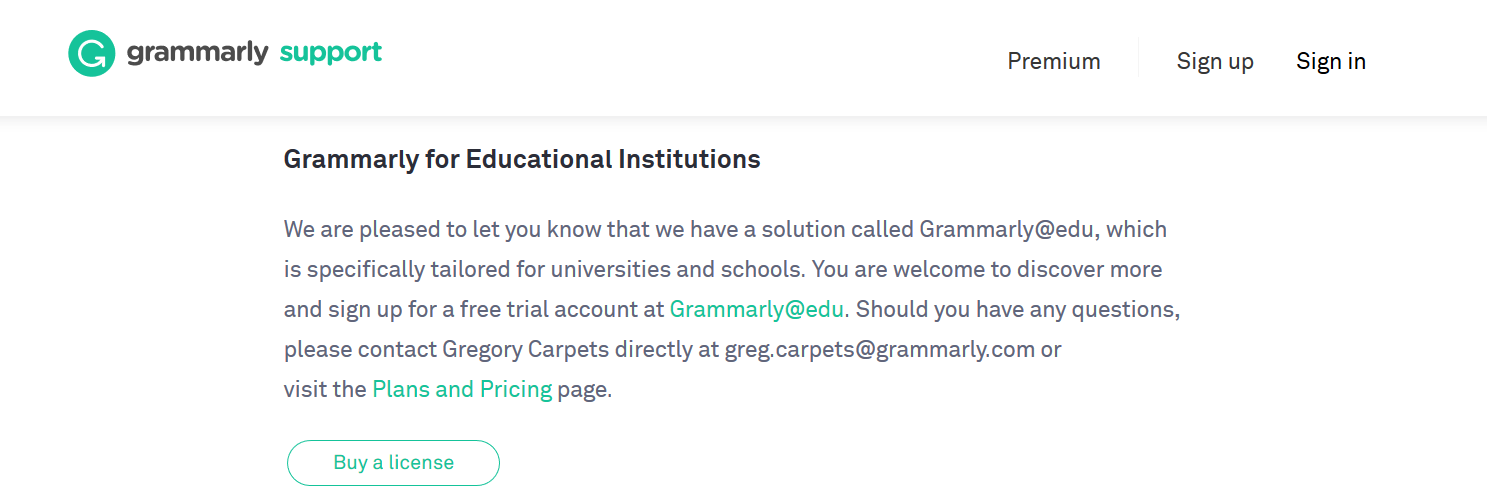Click the words 'visit the' before Plans and Pricing

[324, 389]
